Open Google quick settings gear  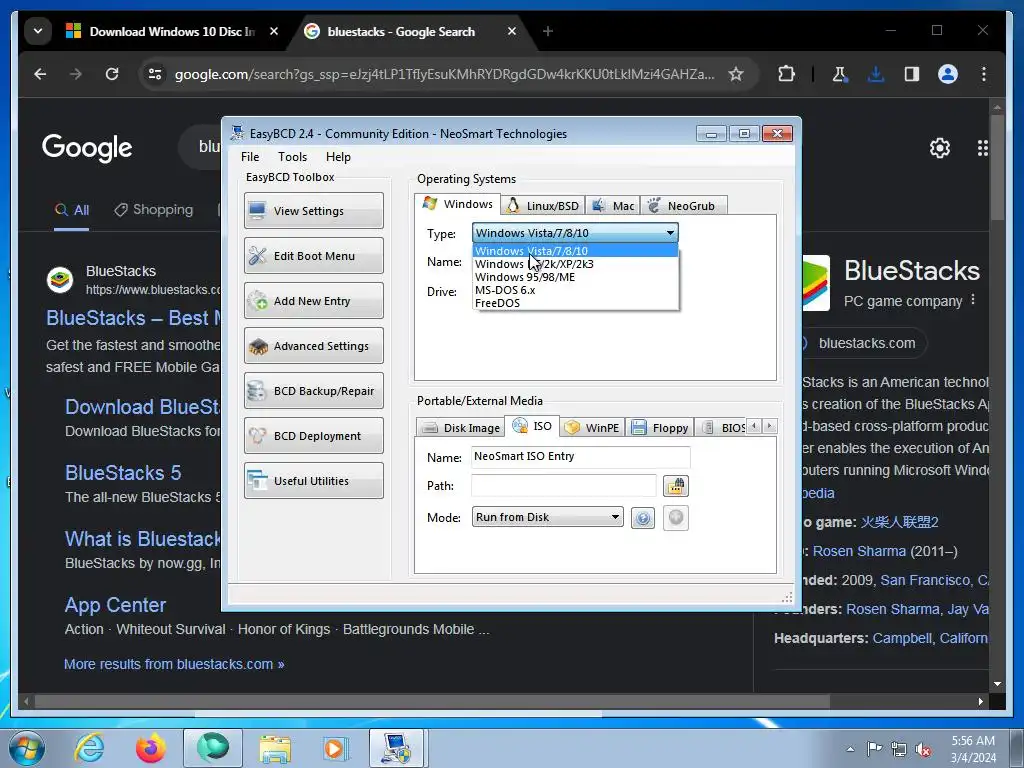point(940,148)
